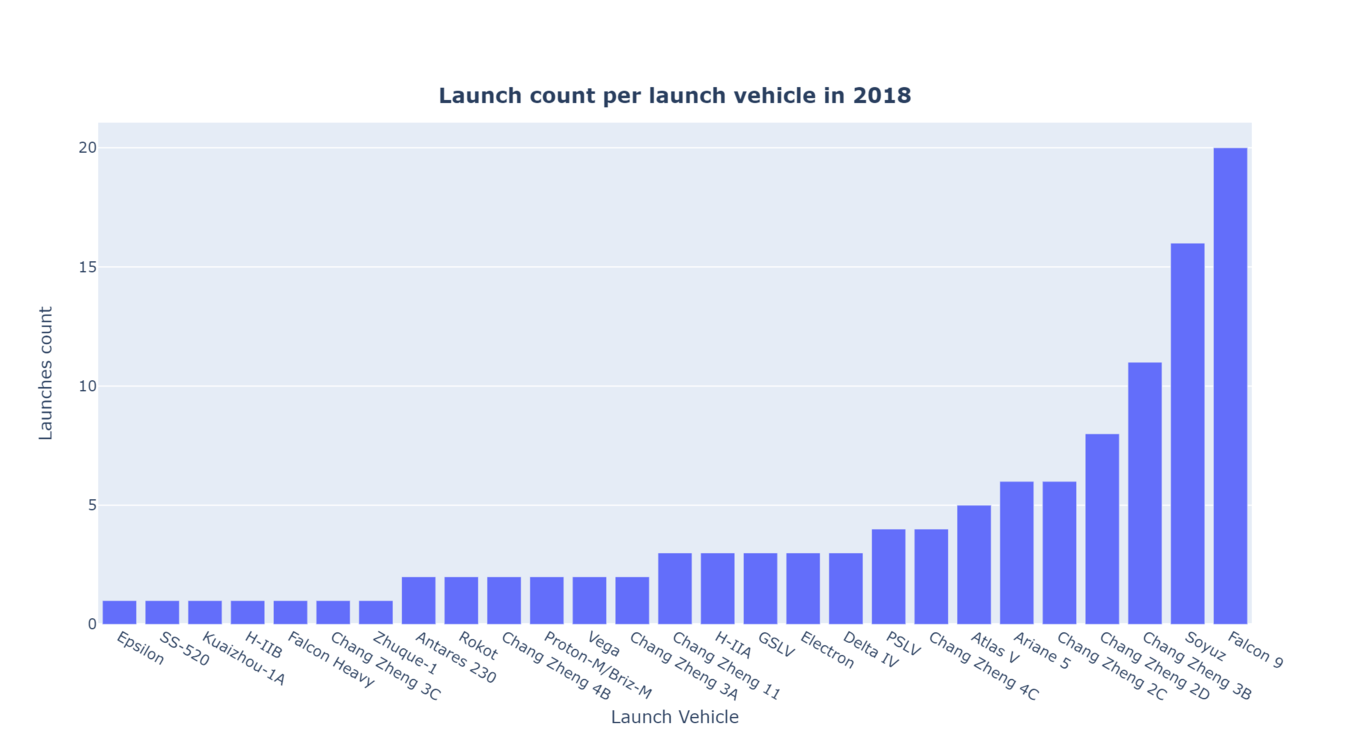Click the Antares 230 bar

click(418, 600)
